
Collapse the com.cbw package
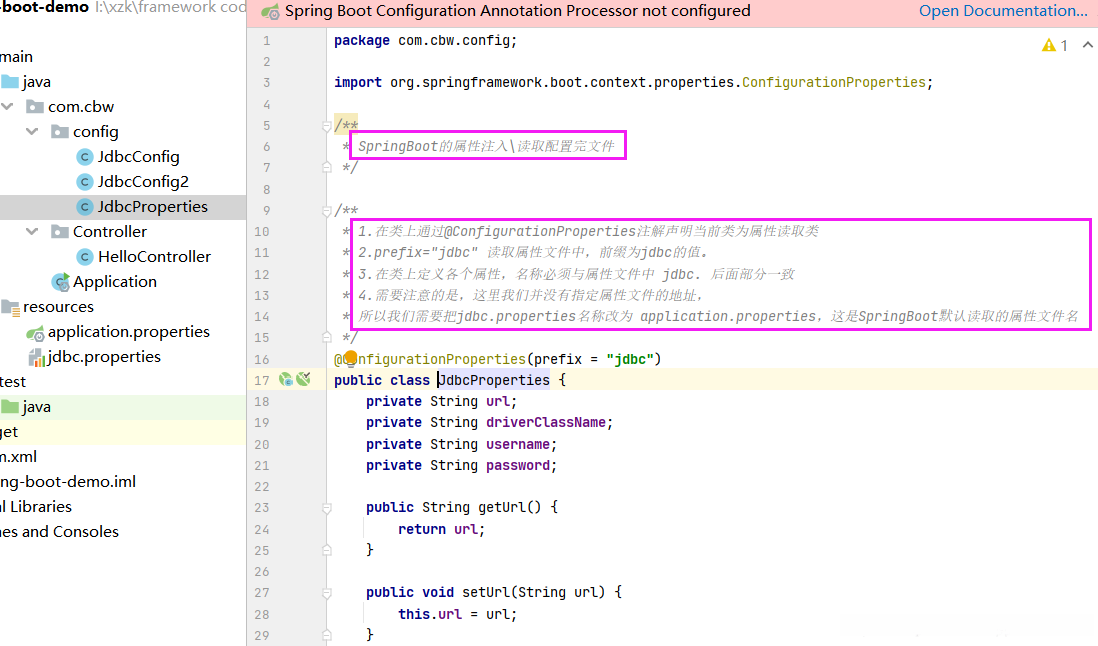coord(9,107)
